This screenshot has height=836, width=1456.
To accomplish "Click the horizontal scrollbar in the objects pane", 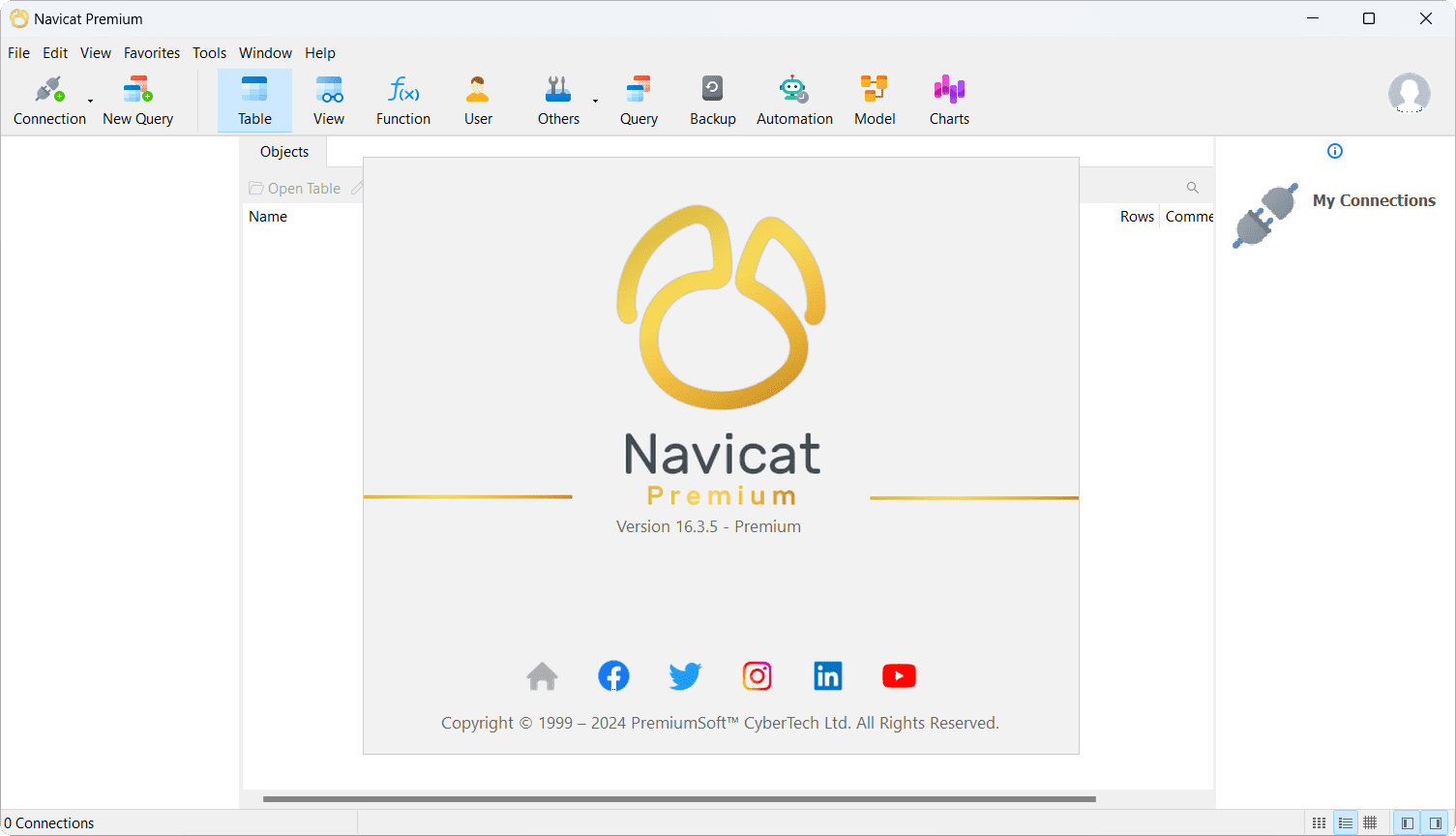I will [679, 799].
